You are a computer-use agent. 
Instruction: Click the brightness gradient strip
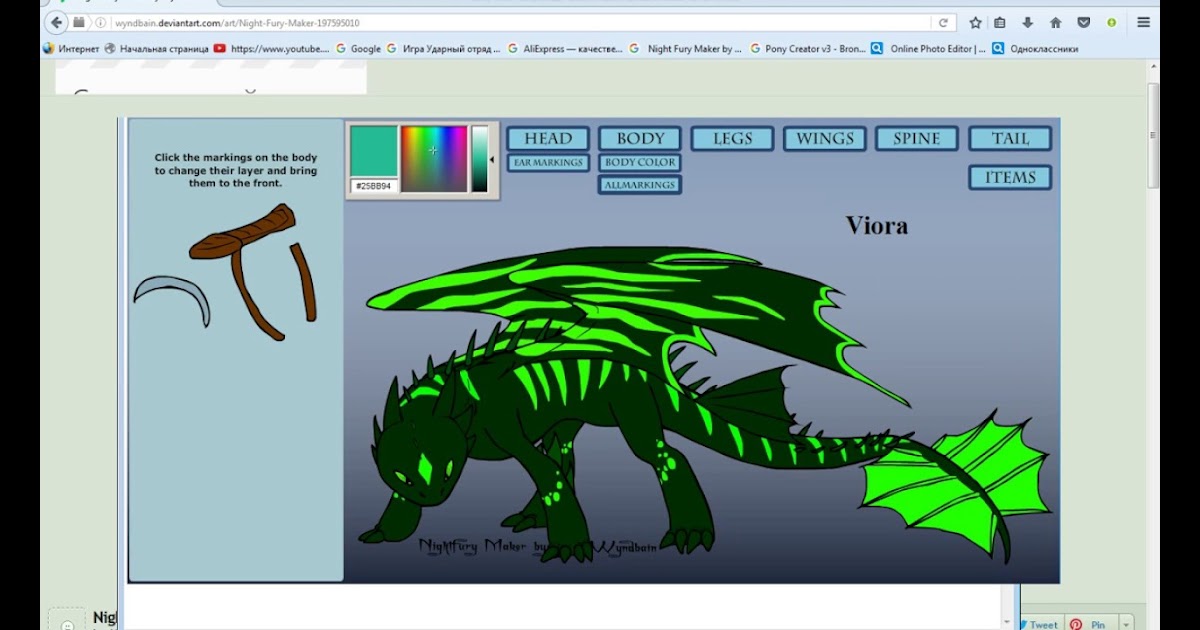coord(480,158)
